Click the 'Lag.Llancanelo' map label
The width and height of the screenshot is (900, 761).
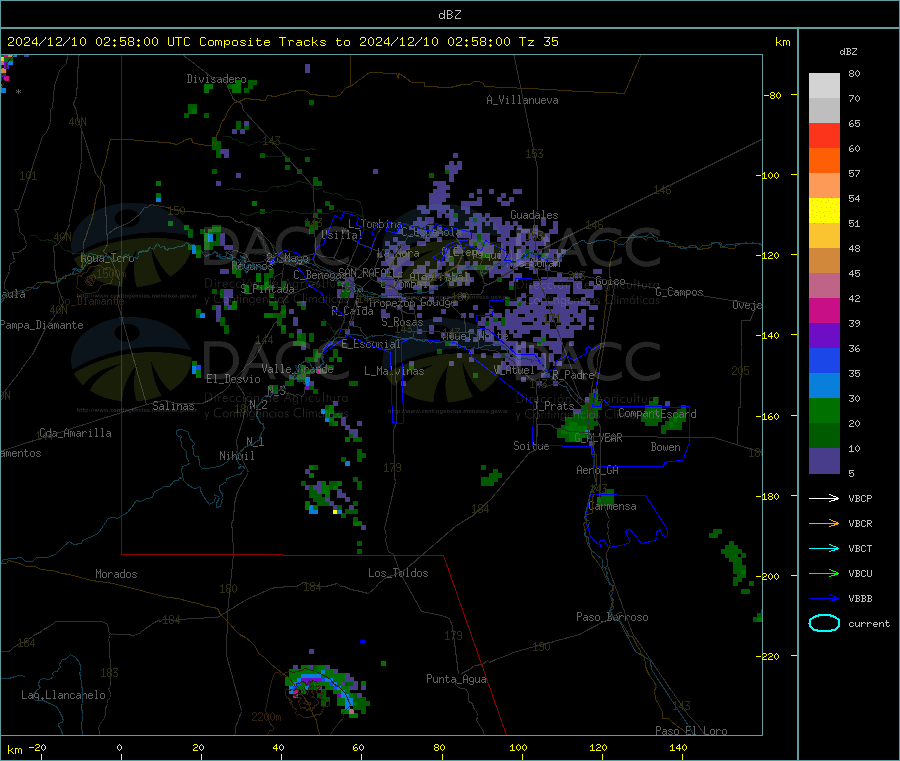point(63,695)
